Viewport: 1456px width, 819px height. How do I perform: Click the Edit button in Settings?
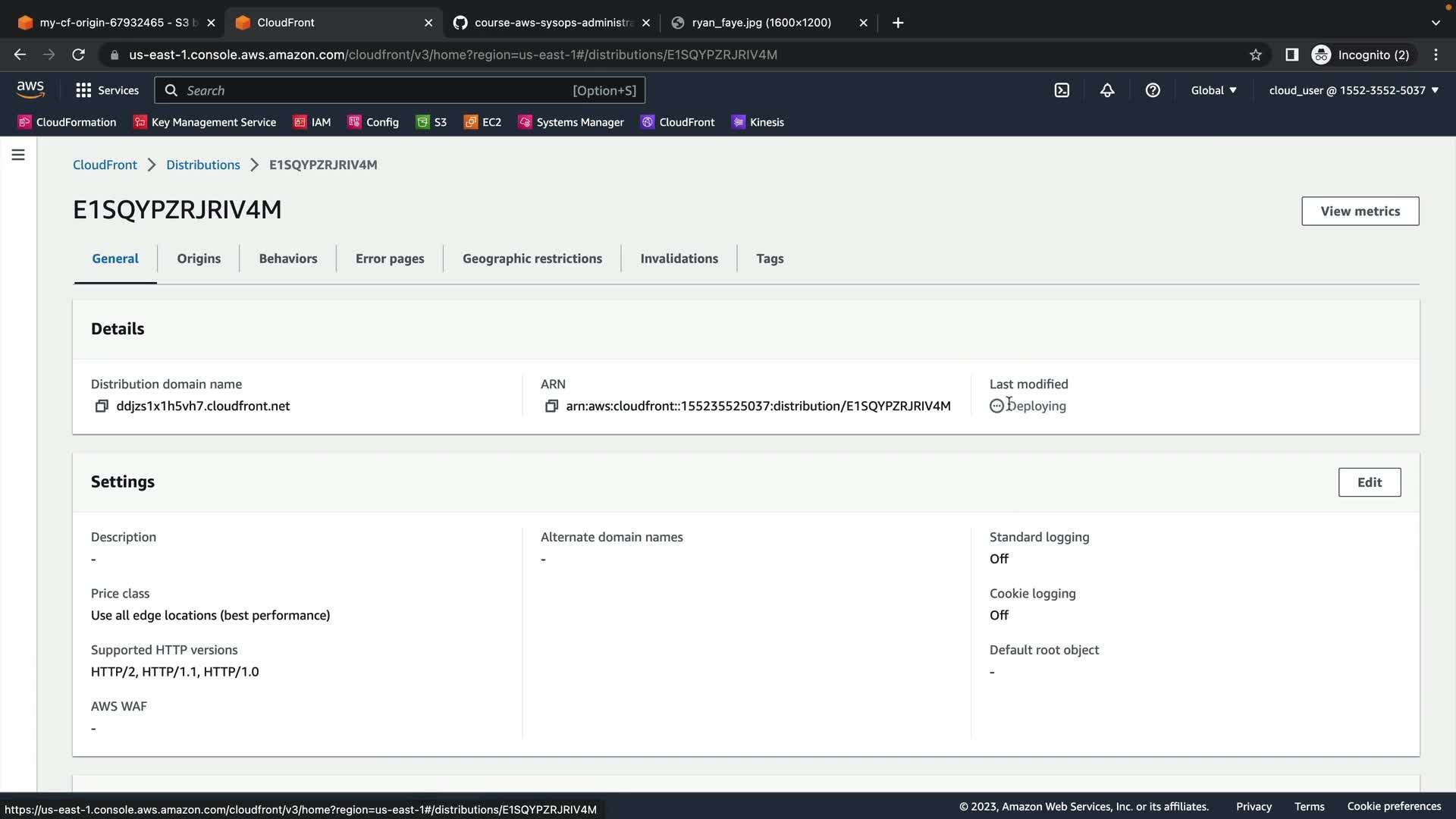tap(1369, 482)
